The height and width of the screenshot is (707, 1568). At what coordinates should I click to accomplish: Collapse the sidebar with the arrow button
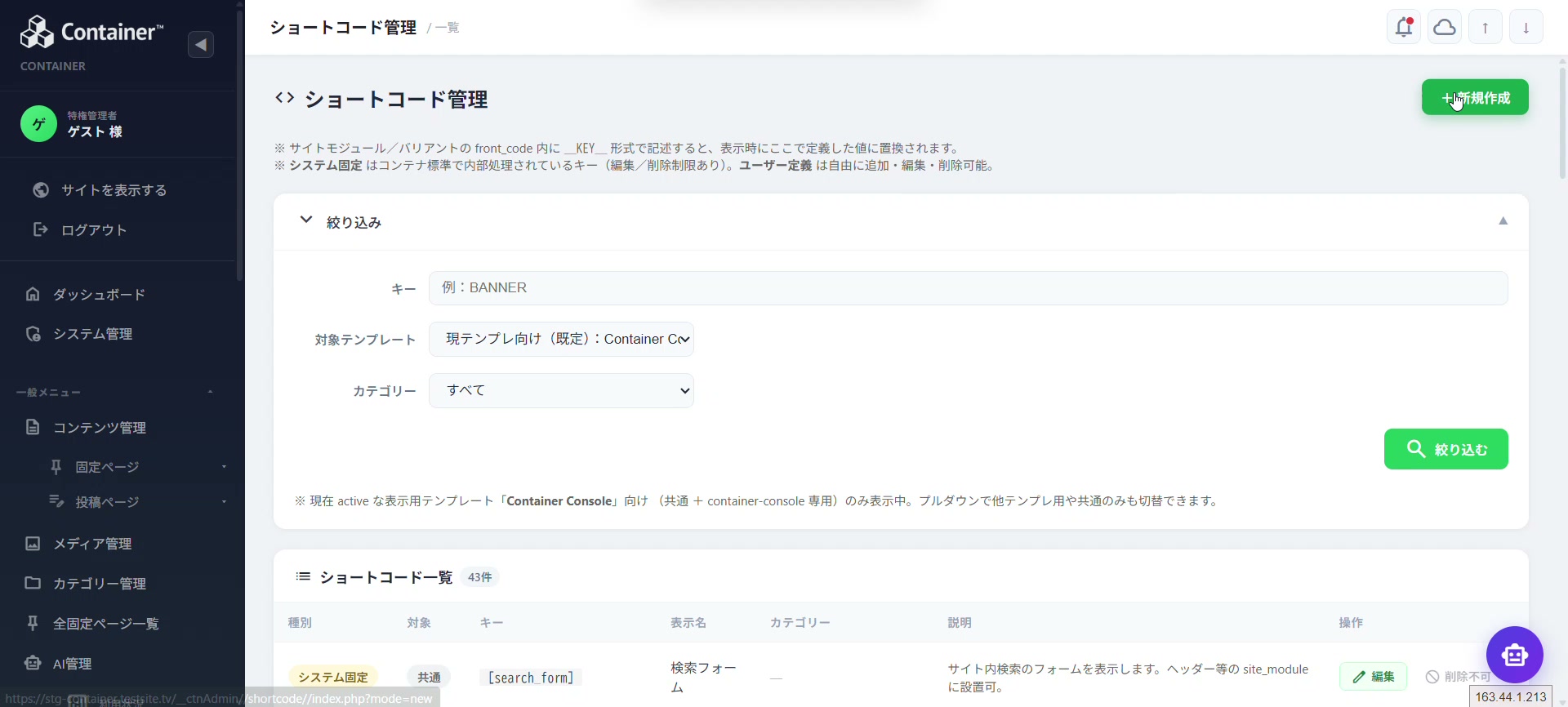(x=201, y=44)
